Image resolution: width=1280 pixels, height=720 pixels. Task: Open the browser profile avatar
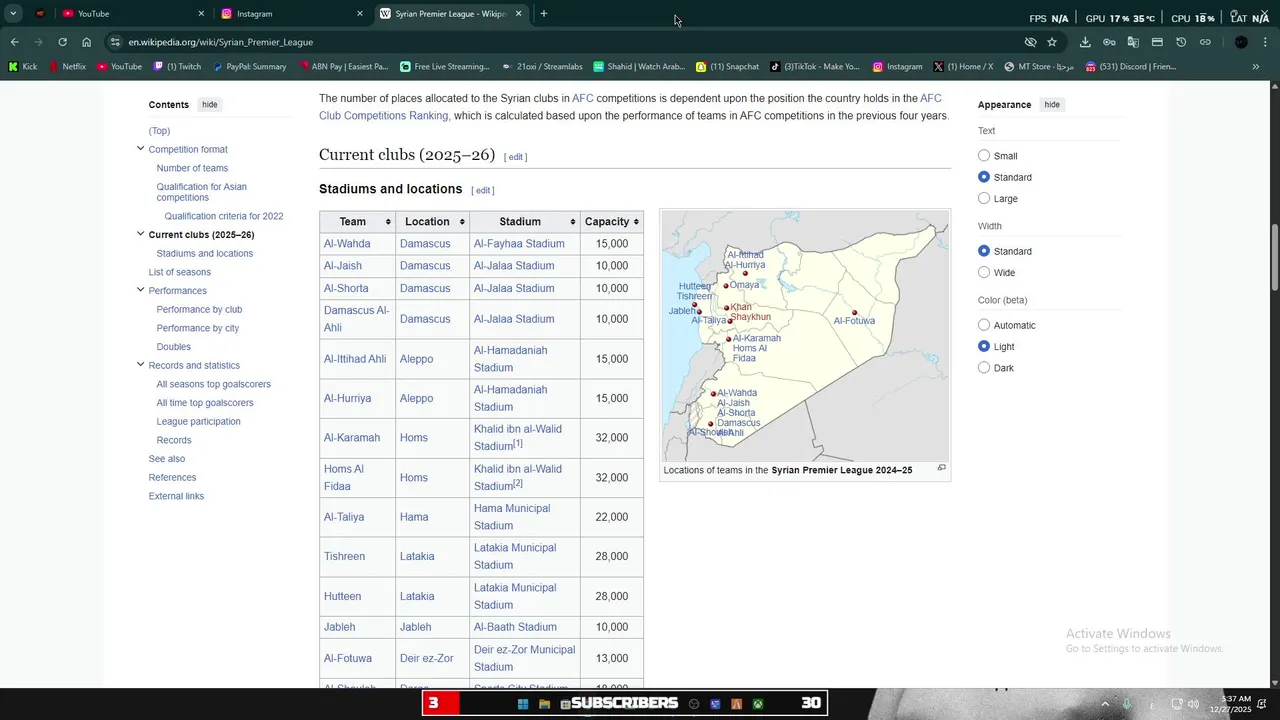click(1241, 42)
